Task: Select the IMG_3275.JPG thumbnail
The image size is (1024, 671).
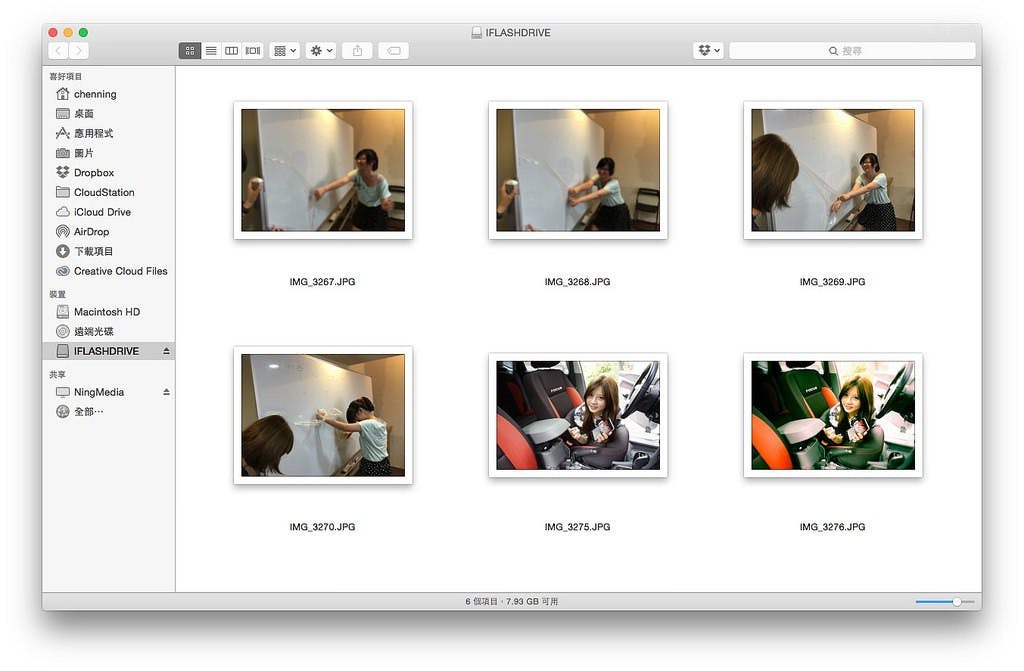Action: [x=578, y=415]
